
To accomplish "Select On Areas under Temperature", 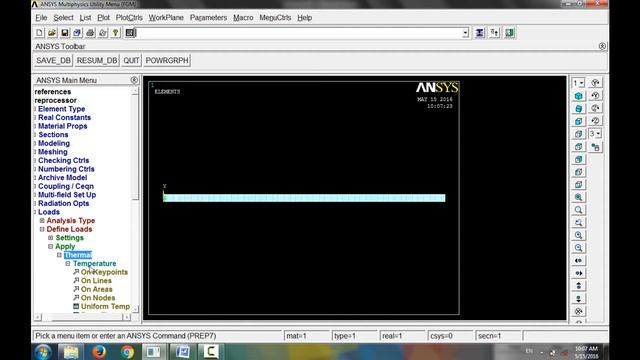I will click(x=96, y=289).
